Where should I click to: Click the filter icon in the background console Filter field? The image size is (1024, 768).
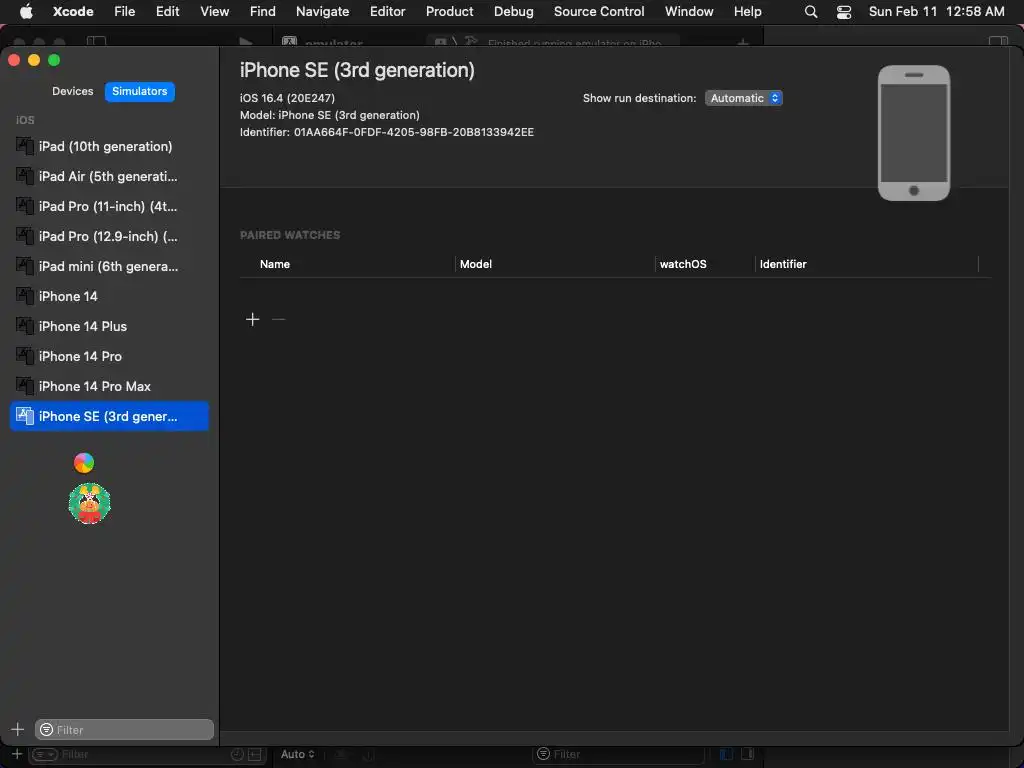pyautogui.click(x=543, y=754)
